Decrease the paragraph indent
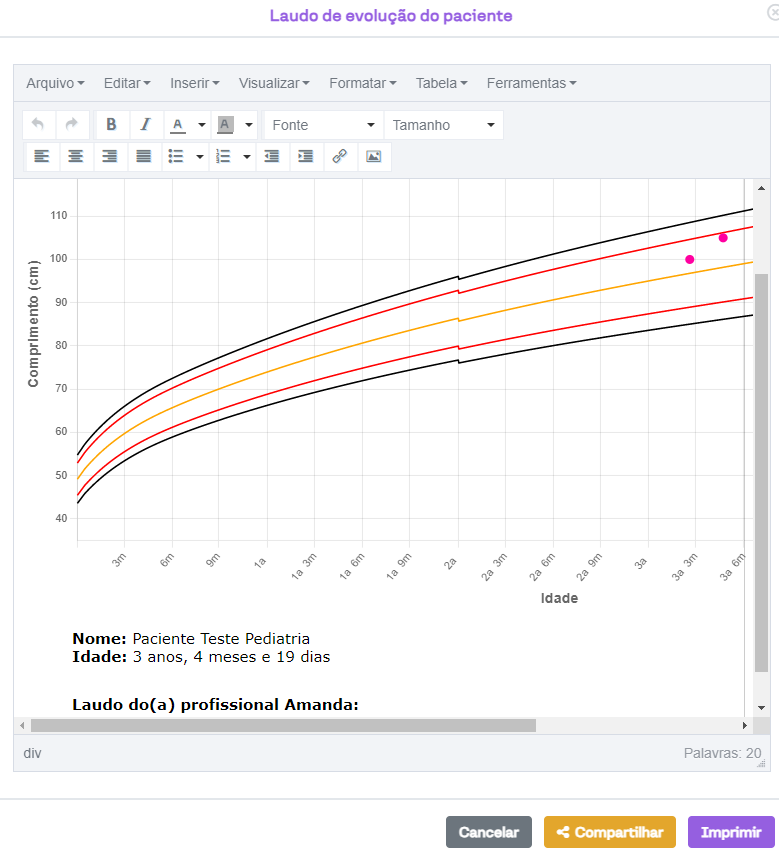 click(x=271, y=156)
